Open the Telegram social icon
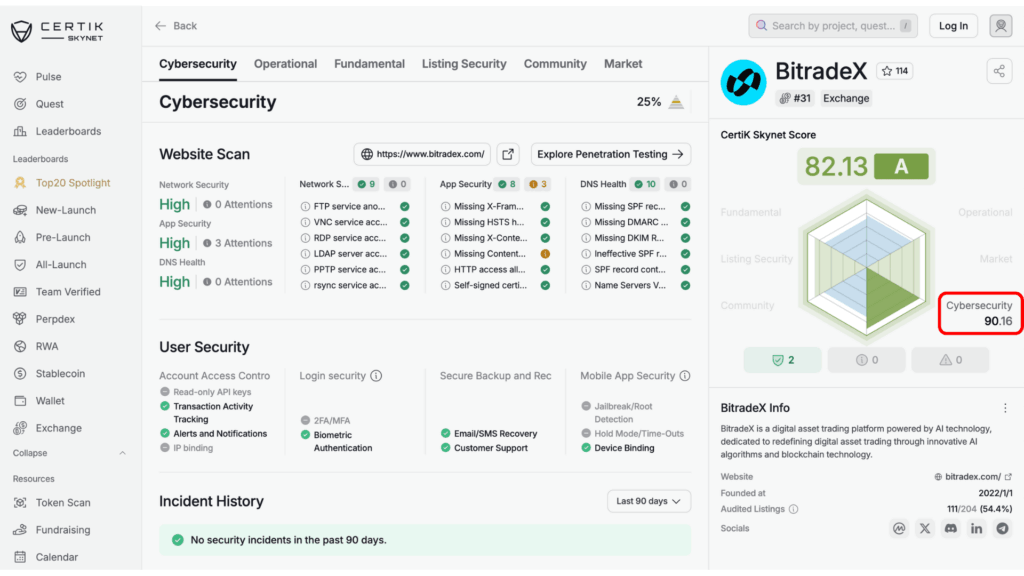1024x576 pixels. pos(1002,528)
